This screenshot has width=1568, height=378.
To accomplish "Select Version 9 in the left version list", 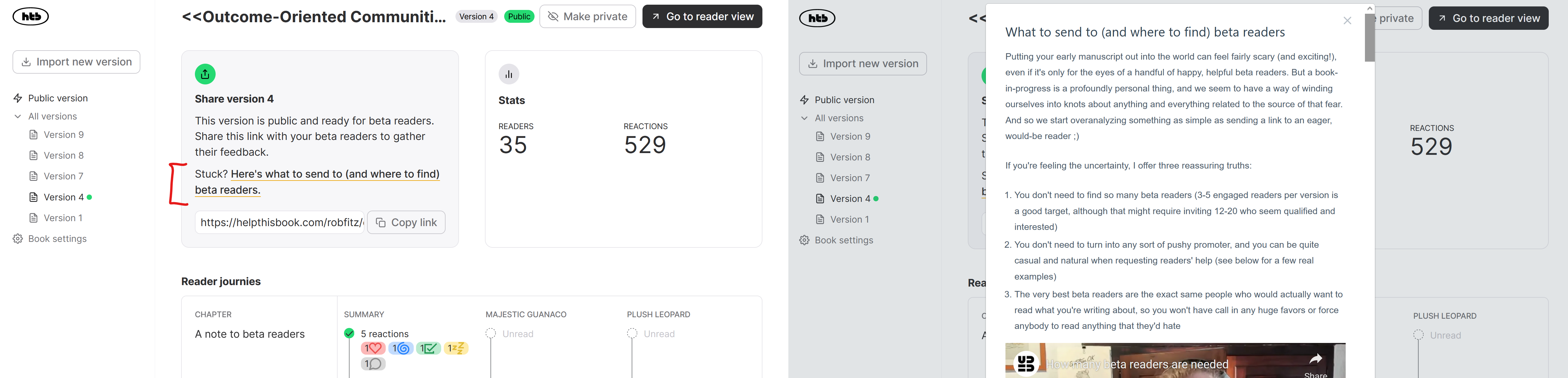I will (63, 135).
